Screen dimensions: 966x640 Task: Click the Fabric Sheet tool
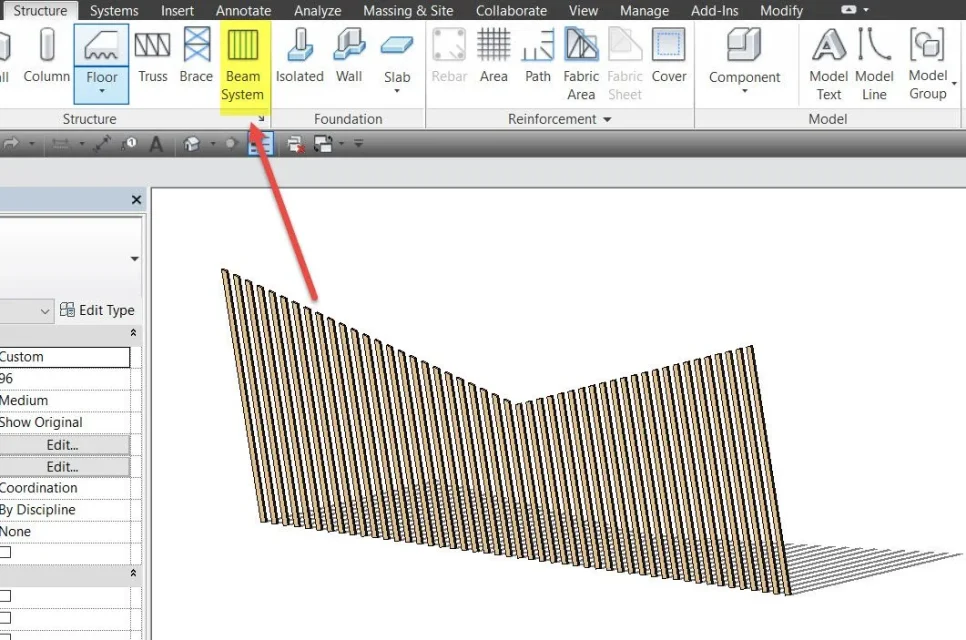625,64
